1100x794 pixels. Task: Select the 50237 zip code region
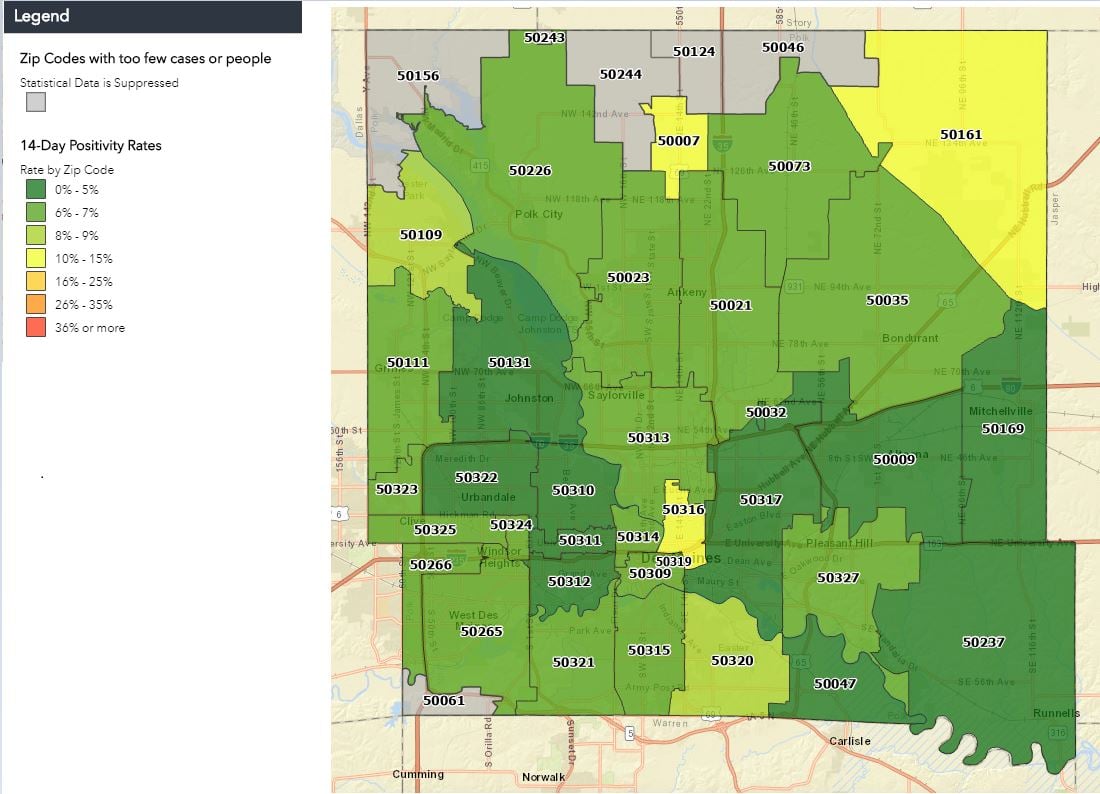[984, 642]
